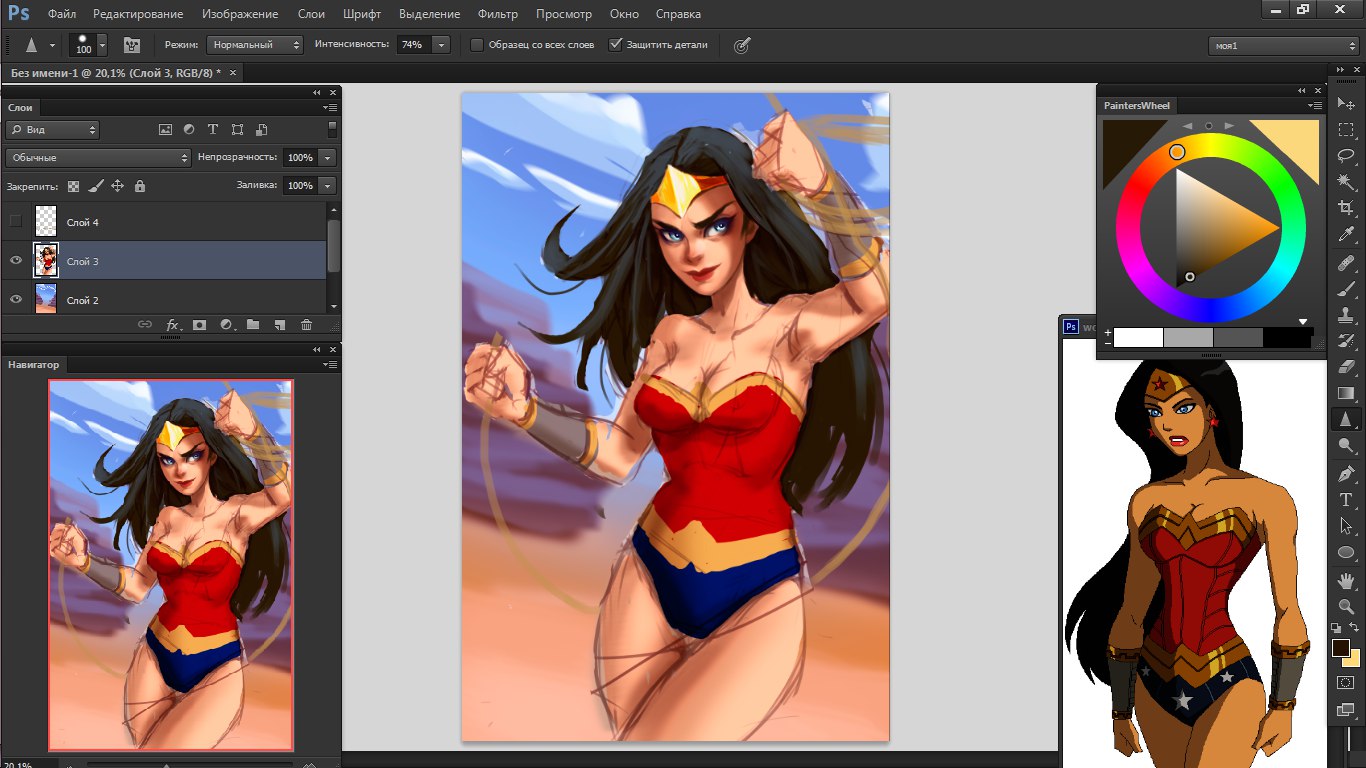Select the Gradient tool
1366x768 pixels.
tap(1346, 393)
